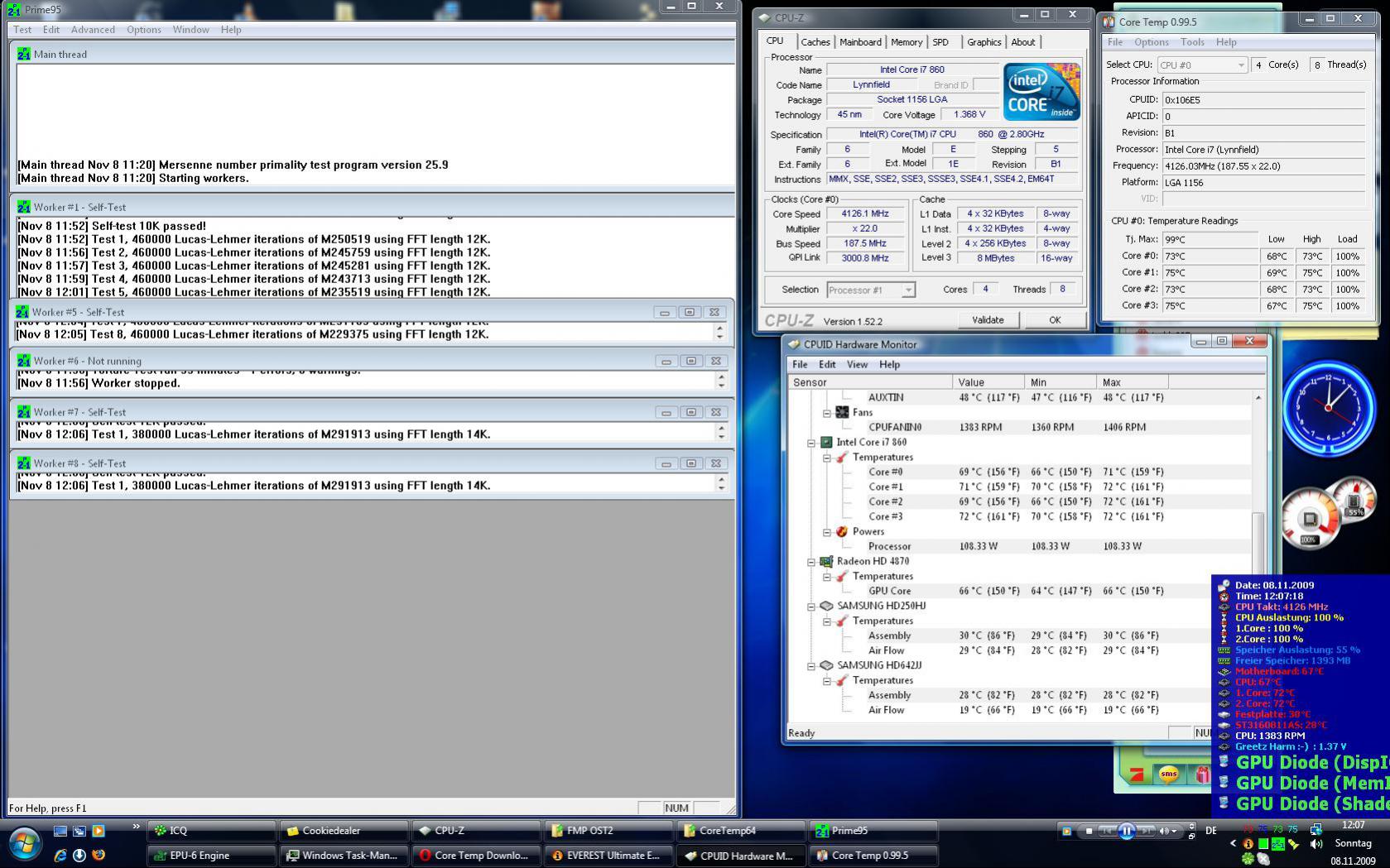Open media player toolbar volume control

[x=1167, y=831]
